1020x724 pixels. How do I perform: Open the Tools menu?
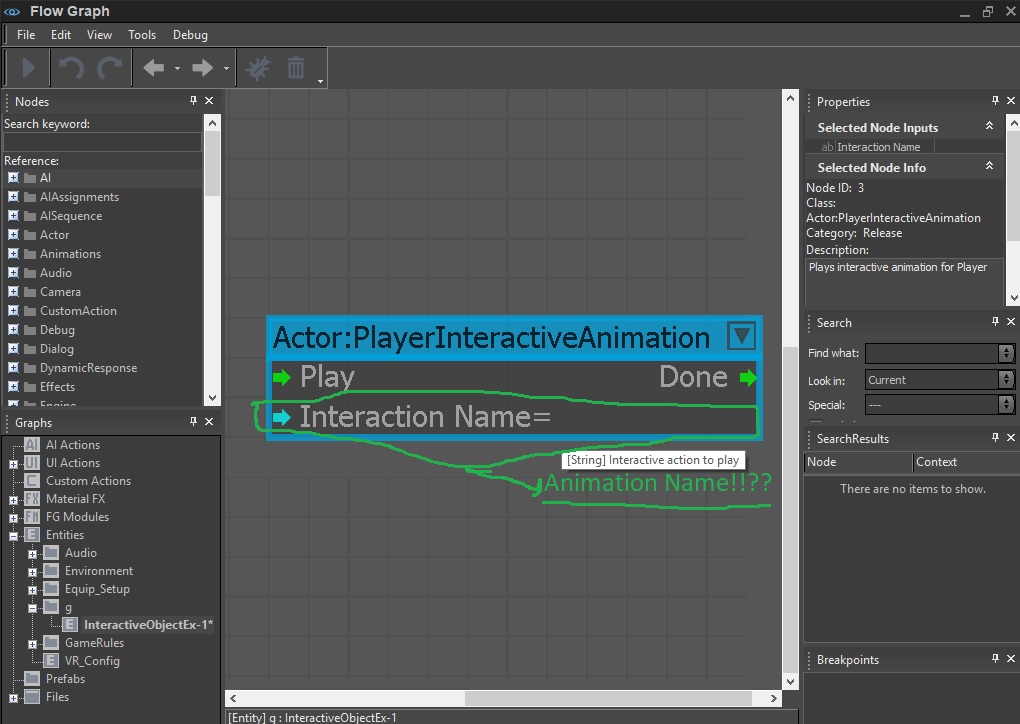click(142, 34)
